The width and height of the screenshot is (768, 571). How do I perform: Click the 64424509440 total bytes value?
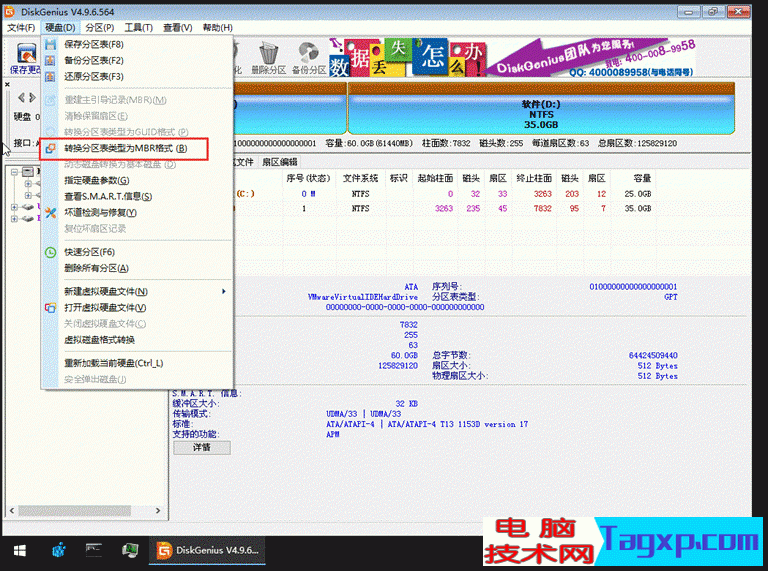point(653,356)
